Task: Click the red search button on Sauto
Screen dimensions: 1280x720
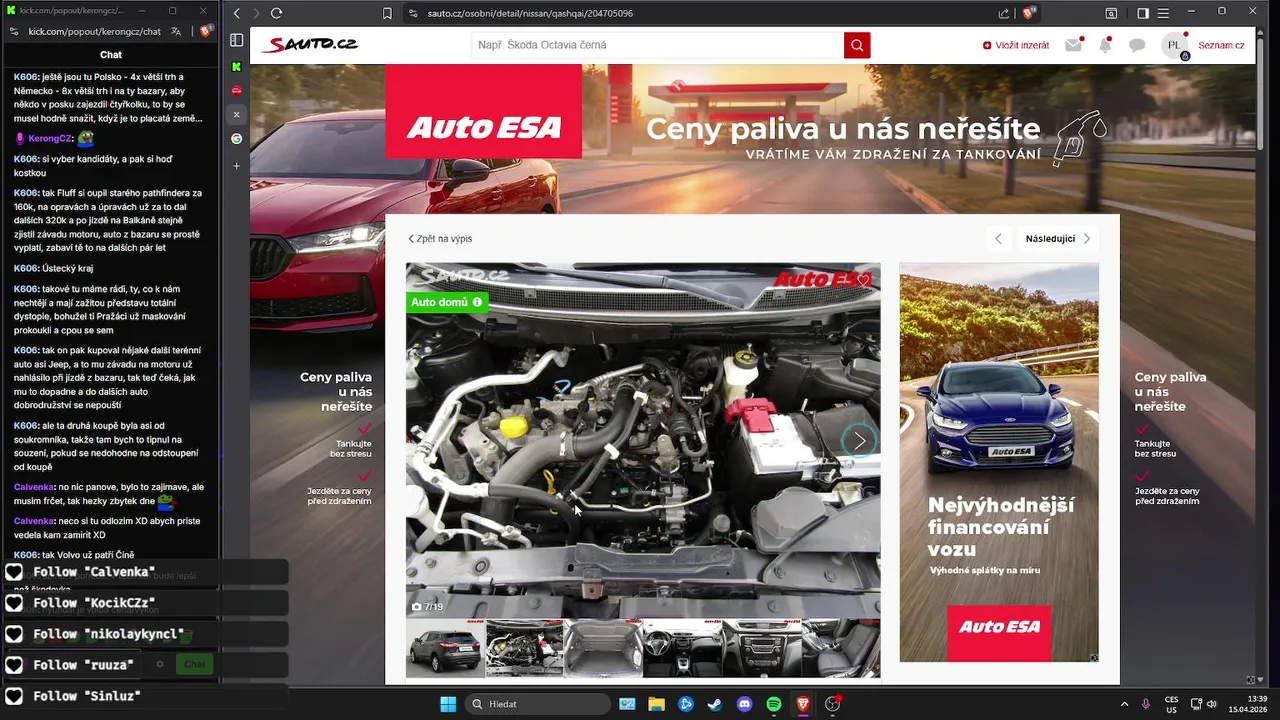Action: click(857, 45)
